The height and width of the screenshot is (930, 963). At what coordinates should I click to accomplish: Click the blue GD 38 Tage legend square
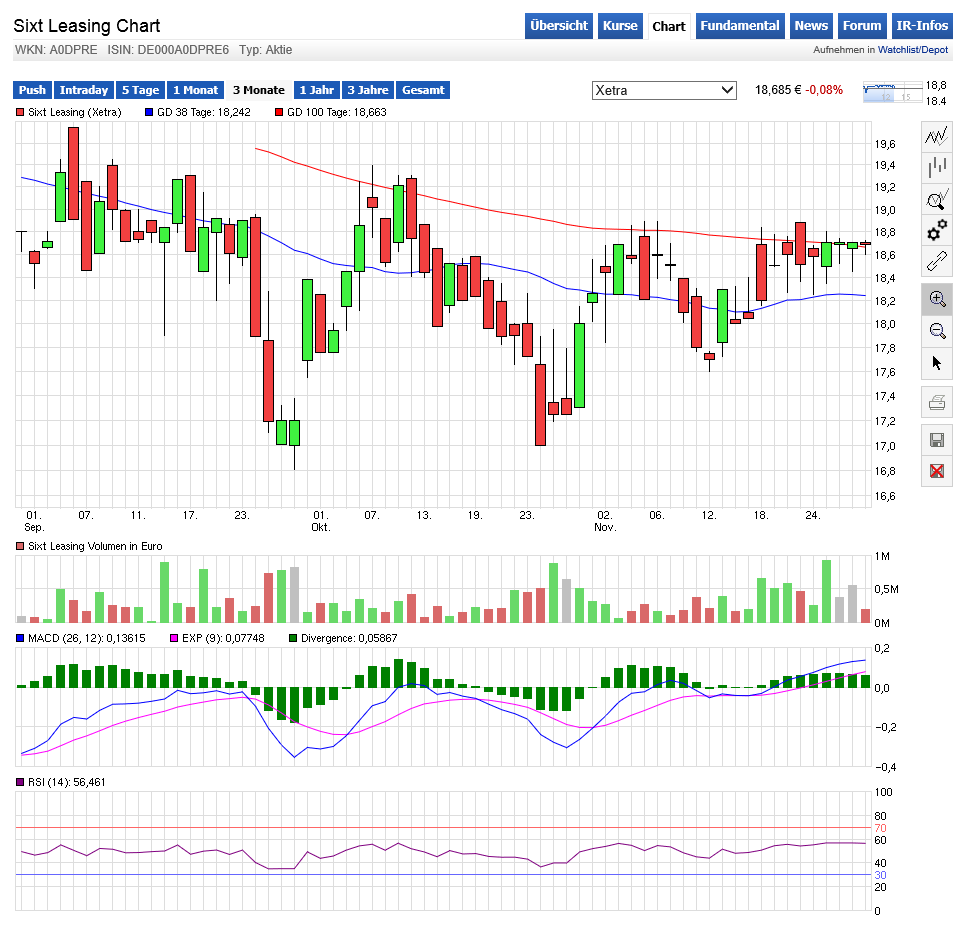(149, 112)
